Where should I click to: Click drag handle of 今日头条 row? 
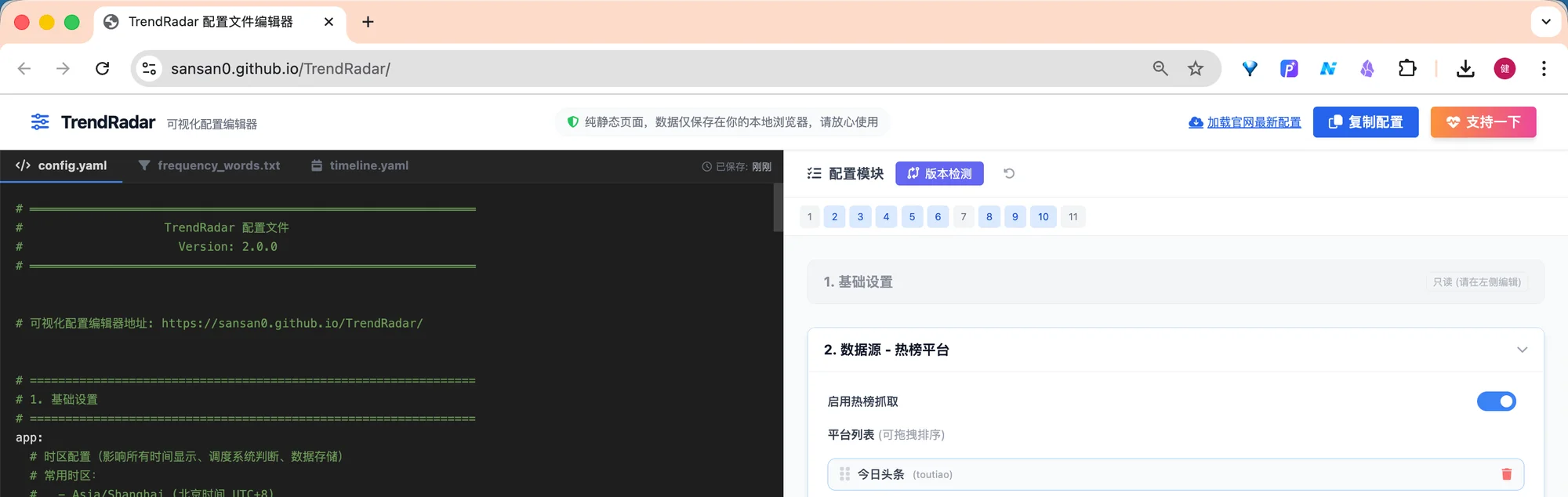(844, 474)
